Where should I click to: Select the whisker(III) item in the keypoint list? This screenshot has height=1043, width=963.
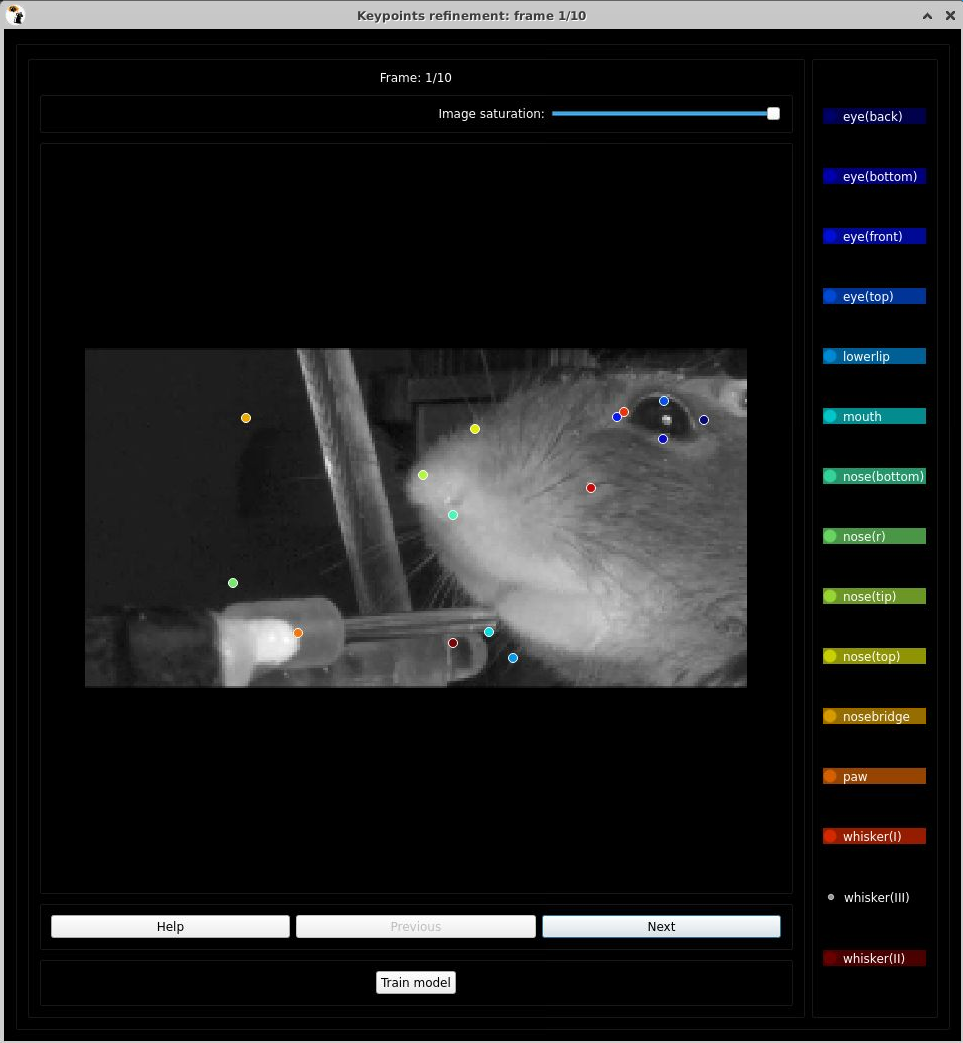coord(873,897)
